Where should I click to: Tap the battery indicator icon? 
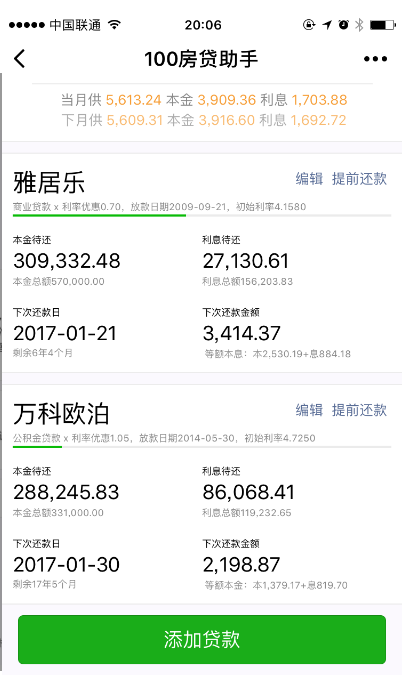point(383,25)
